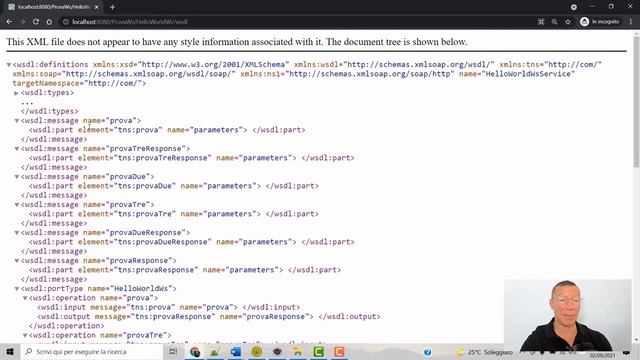This screenshot has width=640, height=360.
Task: Open the brown round app on the taskbar
Action: [x=277, y=351]
